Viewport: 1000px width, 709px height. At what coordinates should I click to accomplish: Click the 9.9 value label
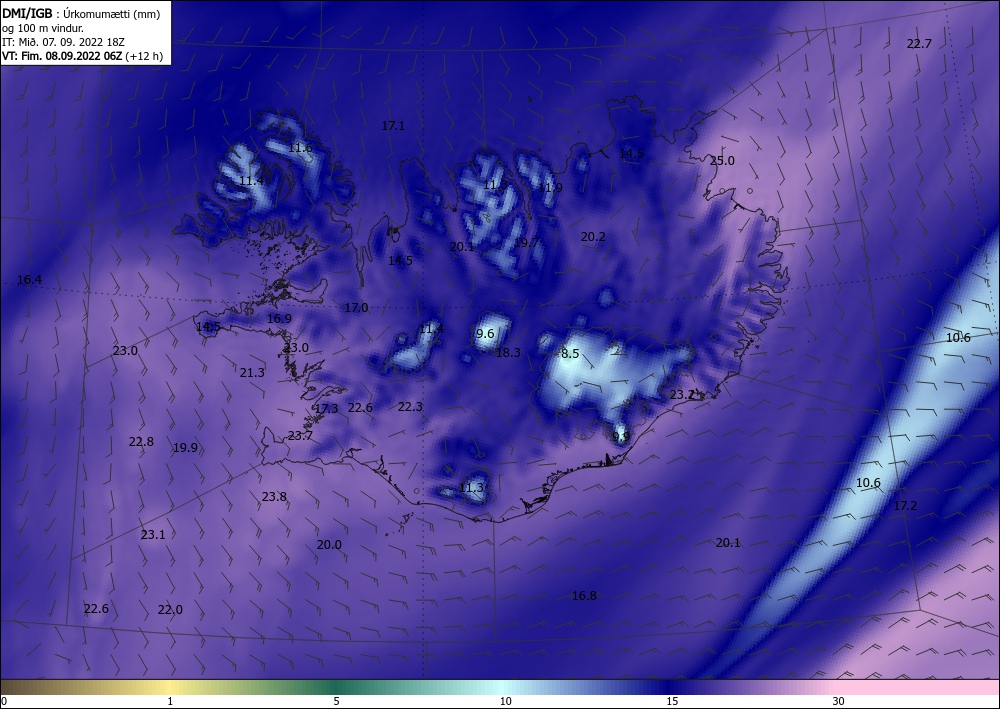(621, 437)
